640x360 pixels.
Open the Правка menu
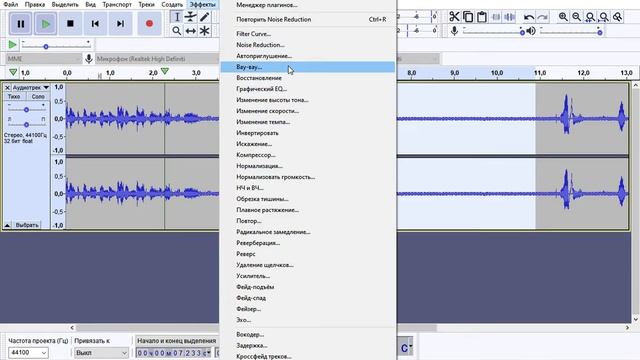(35, 4)
